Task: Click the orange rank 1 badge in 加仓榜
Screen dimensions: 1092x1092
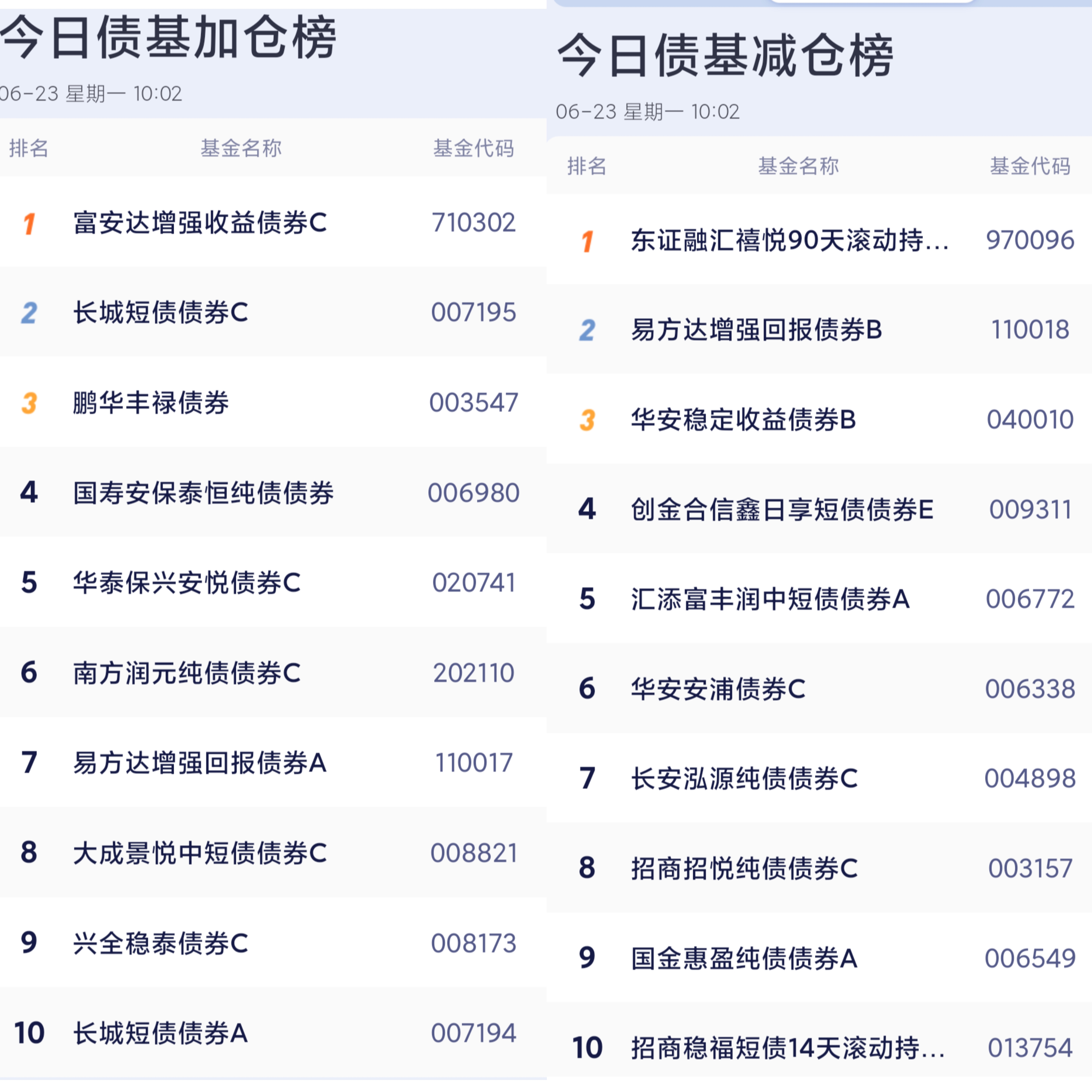Action: click(29, 223)
